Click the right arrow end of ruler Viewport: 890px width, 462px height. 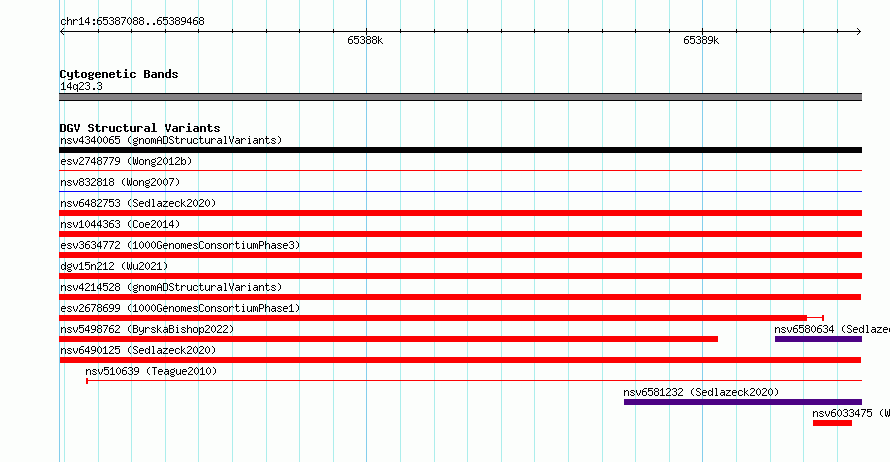tap(859, 32)
